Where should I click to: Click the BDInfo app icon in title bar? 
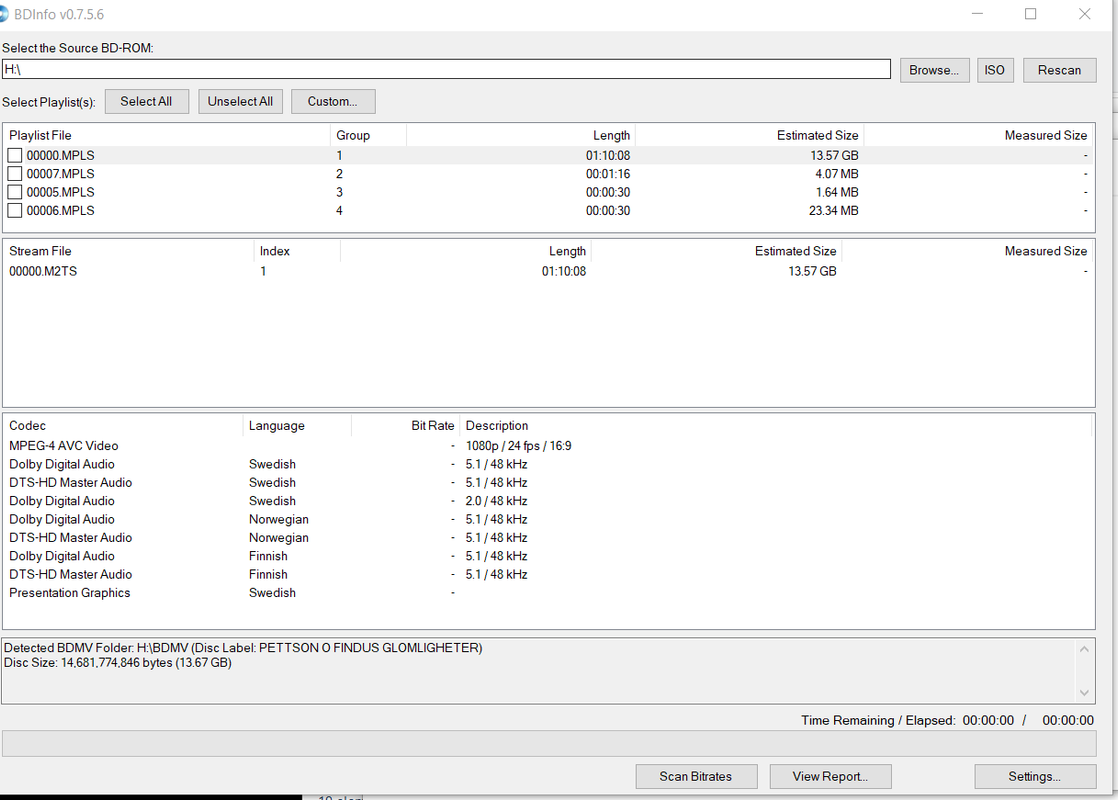[4, 14]
